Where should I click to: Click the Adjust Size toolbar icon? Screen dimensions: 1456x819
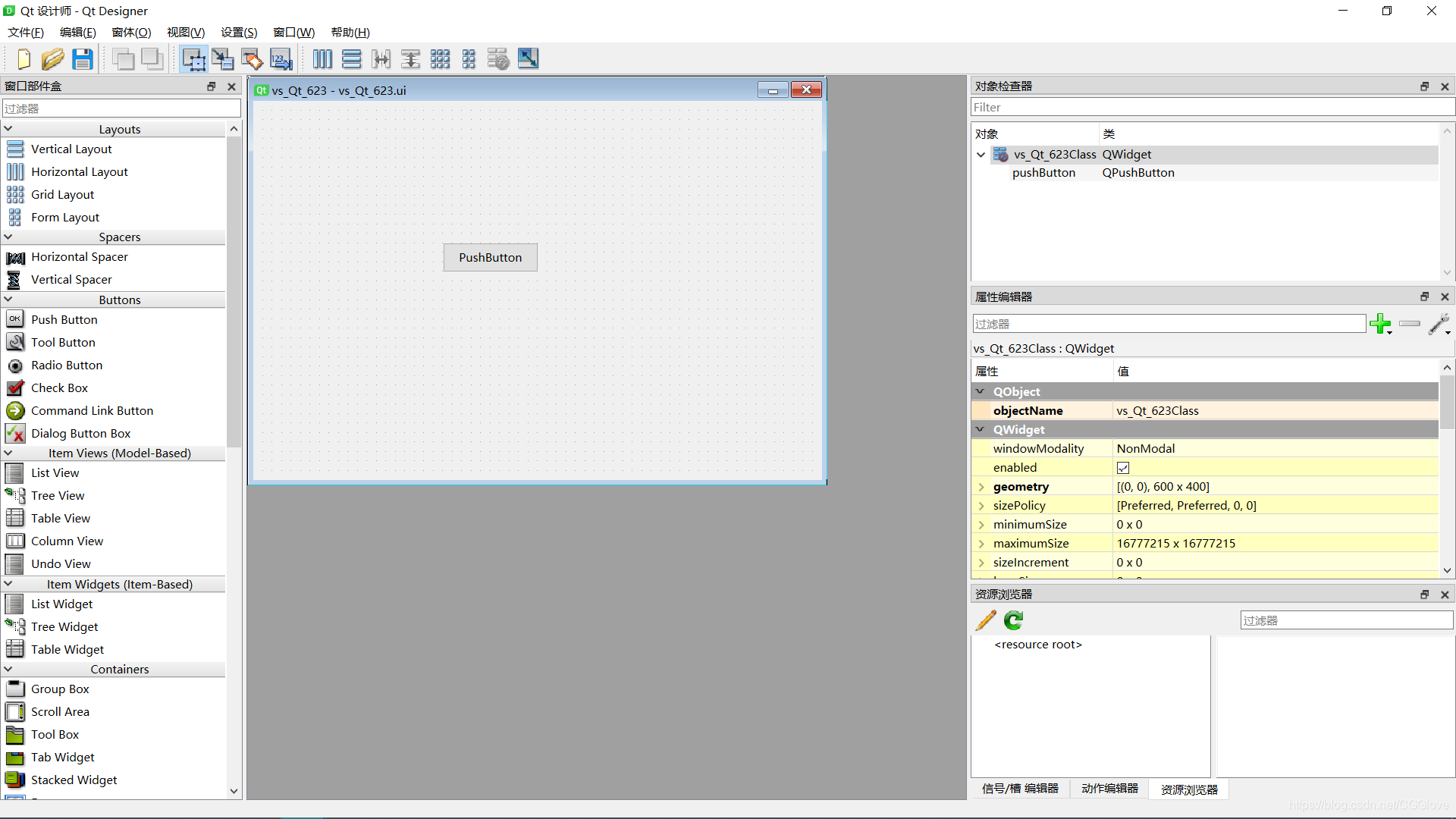[x=529, y=59]
